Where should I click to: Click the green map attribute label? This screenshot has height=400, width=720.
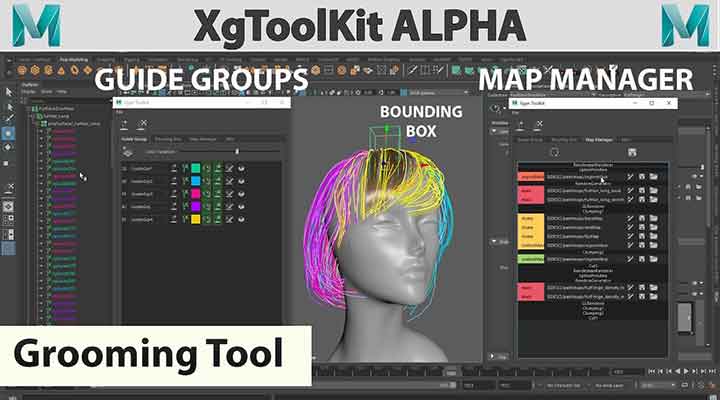[530, 258]
